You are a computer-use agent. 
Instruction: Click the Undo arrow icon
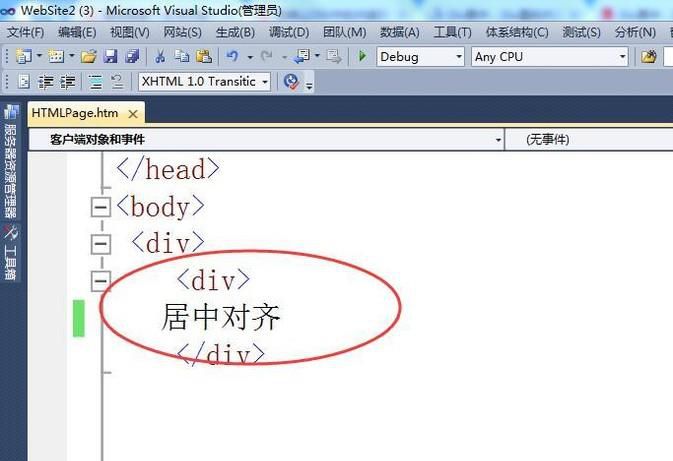233,57
